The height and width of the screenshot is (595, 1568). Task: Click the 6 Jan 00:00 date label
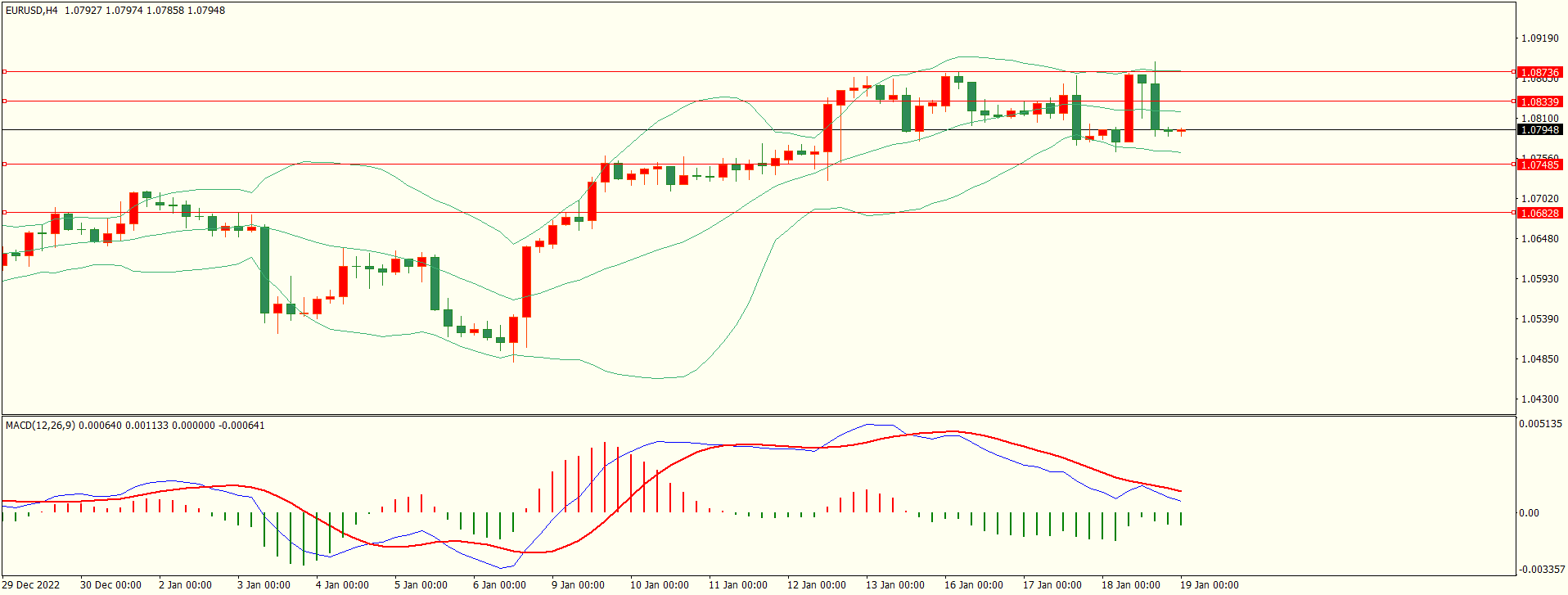coord(499,585)
